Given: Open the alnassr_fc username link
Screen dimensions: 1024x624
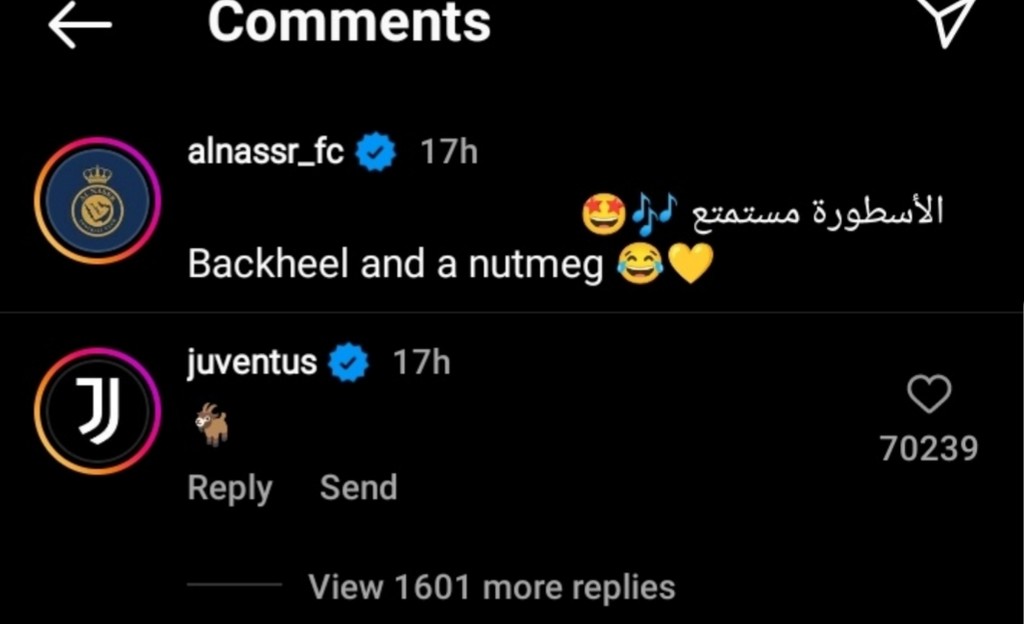Looking at the screenshot, I should pyautogui.click(x=265, y=153).
